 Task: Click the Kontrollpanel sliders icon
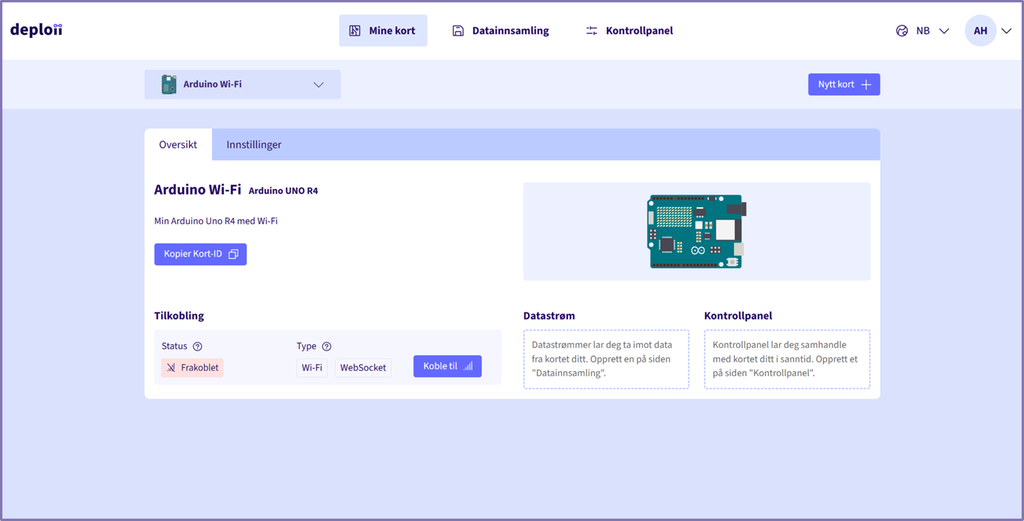(x=591, y=31)
